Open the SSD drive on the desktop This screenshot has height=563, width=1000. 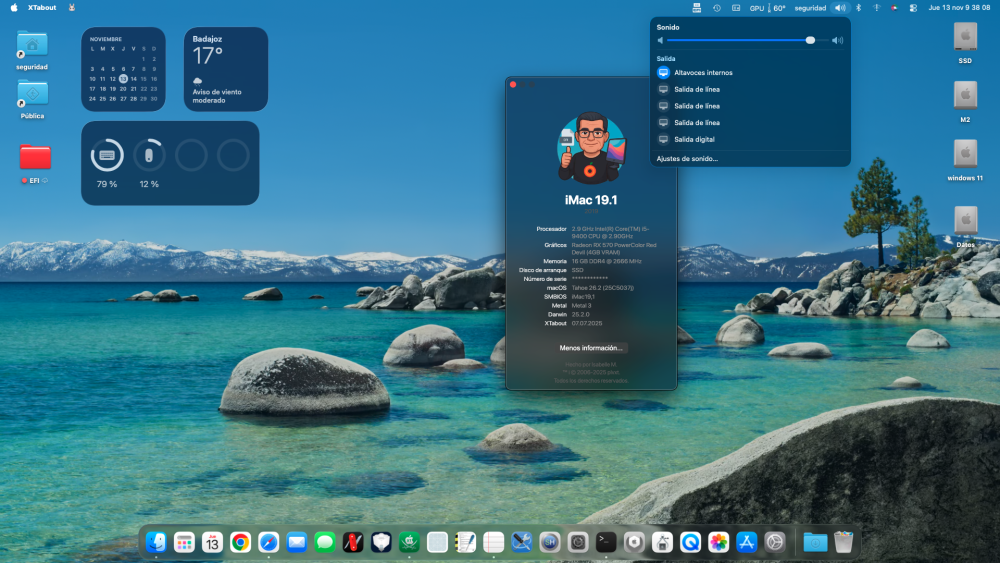[x=965, y=38]
